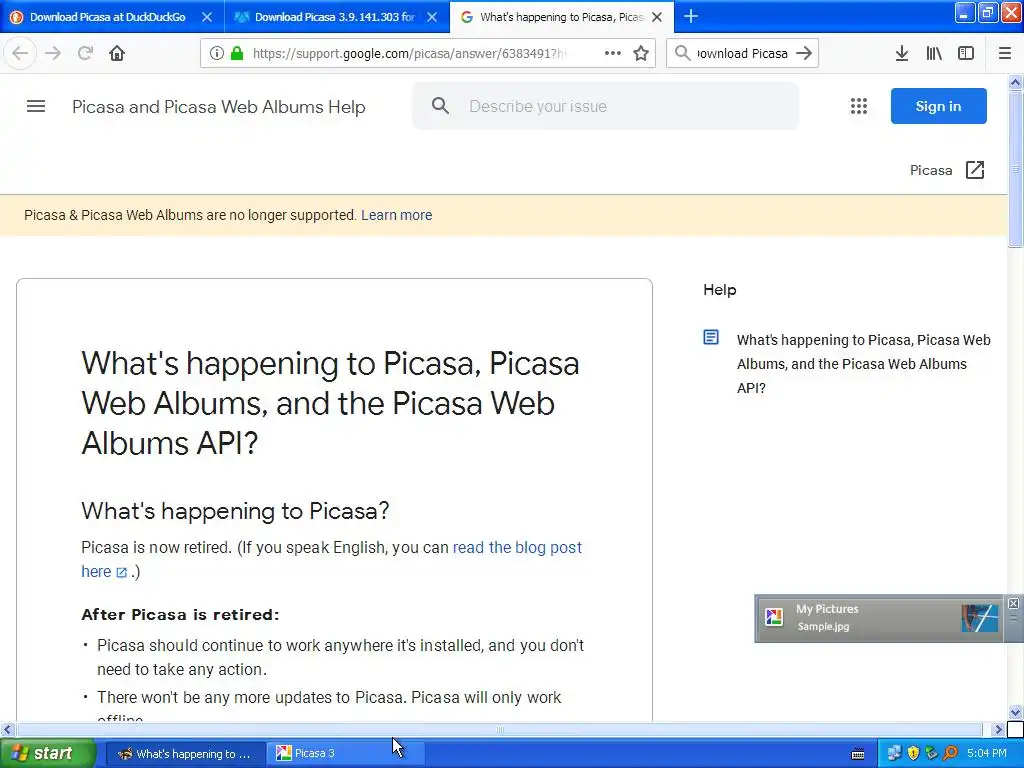This screenshot has height=768, width=1024.
Task: Click the vertical scrollbar thumb
Action: 1015,170
